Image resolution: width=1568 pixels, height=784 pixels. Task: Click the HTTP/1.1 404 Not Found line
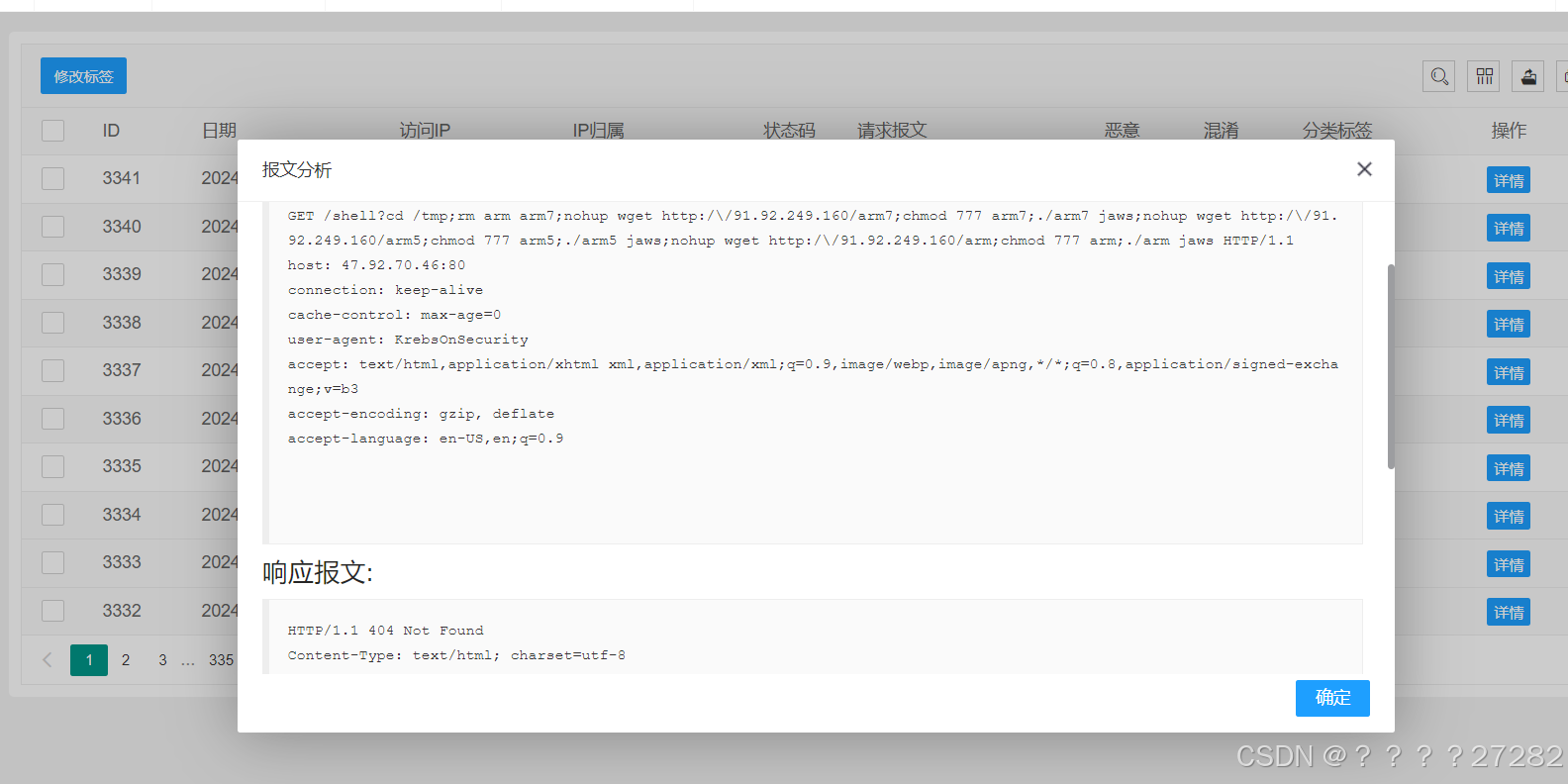[386, 631]
